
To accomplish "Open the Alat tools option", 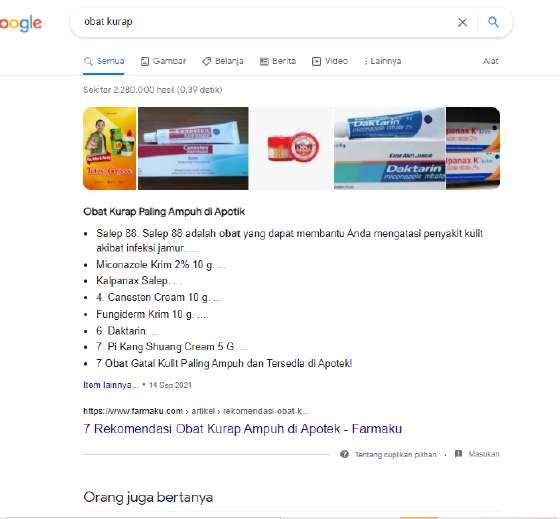I will (x=490, y=61).
